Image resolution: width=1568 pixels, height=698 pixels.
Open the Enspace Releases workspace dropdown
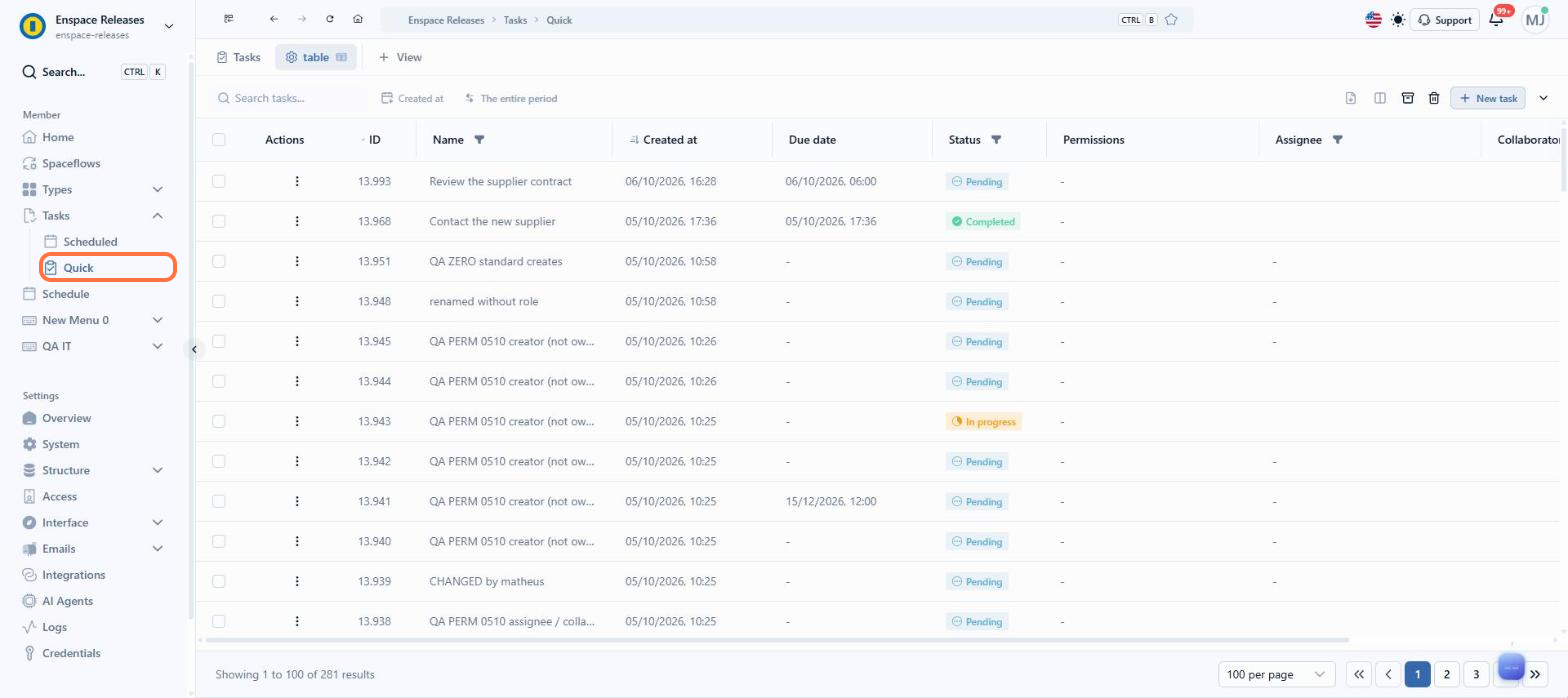pos(168,26)
